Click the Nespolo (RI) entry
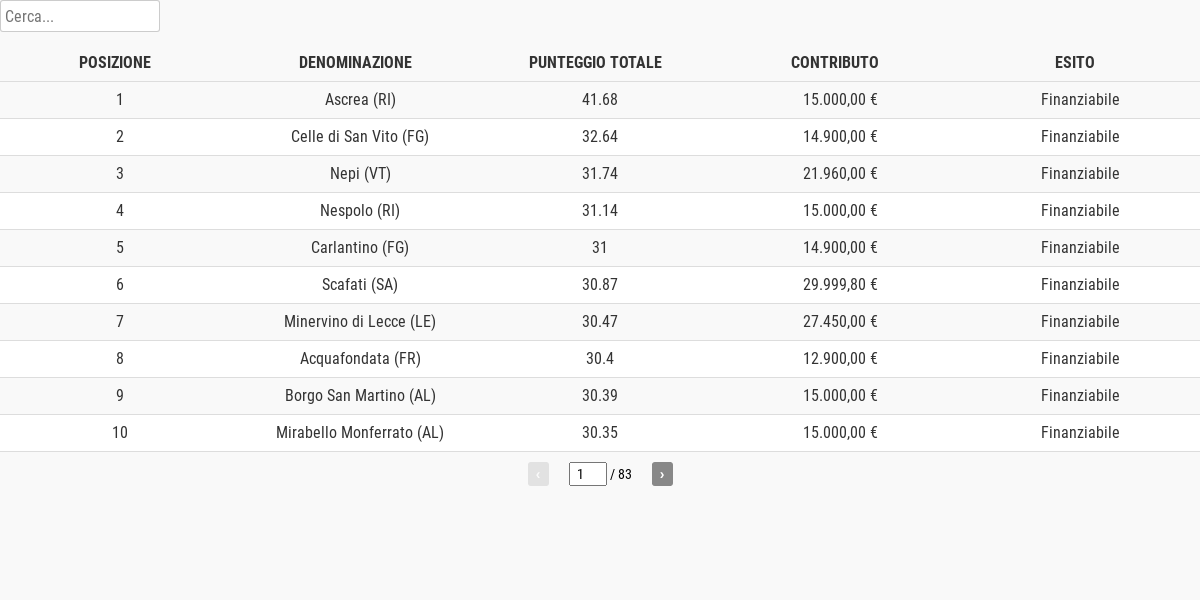The image size is (1200, 600). click(x=360, y=211)
